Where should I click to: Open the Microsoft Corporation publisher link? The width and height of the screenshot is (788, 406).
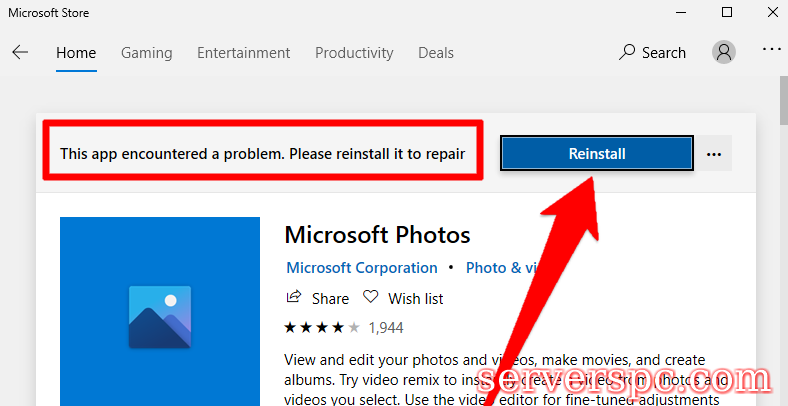click(362, 268)
